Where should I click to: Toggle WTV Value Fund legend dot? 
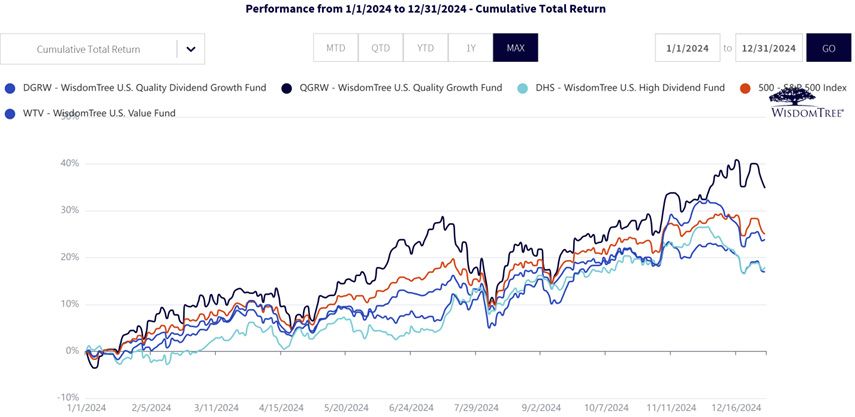coord(9,114)
